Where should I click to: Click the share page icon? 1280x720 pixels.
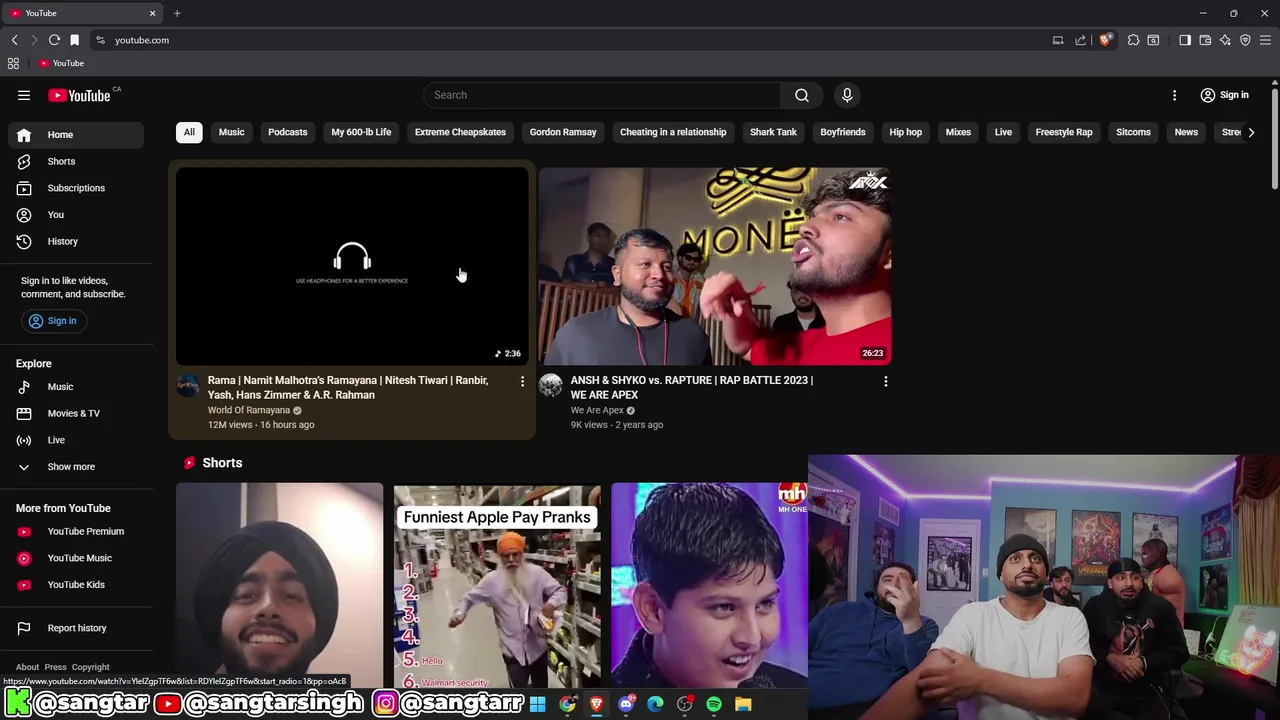pyautogui.click(x=1080, y=40)
